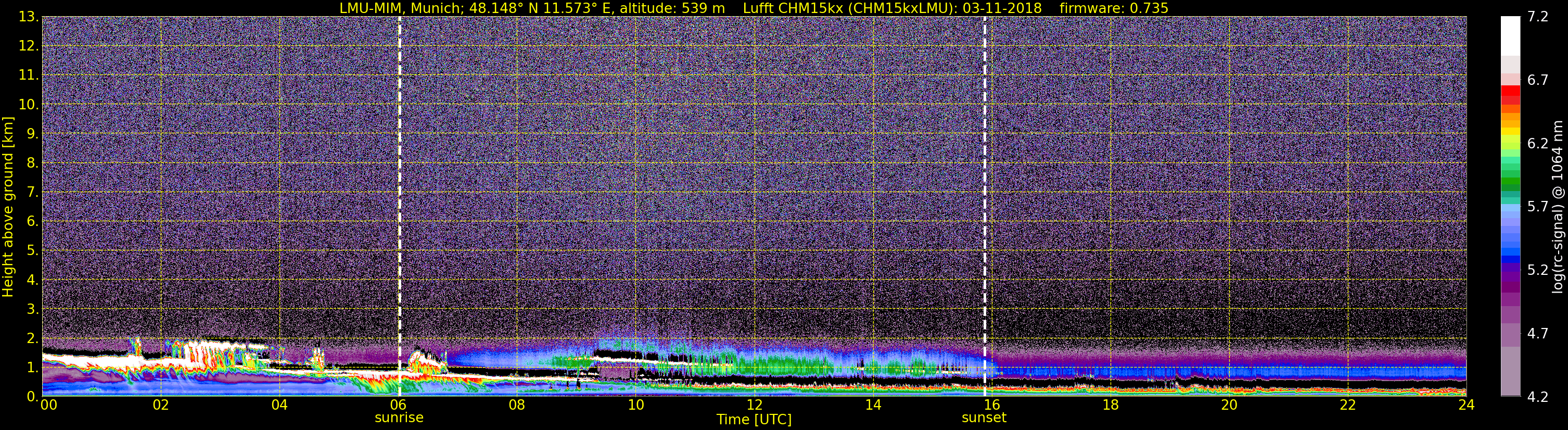Click the date 03-11-2018 in the title
This screenshot has width=1568, height=430.
1002,8
